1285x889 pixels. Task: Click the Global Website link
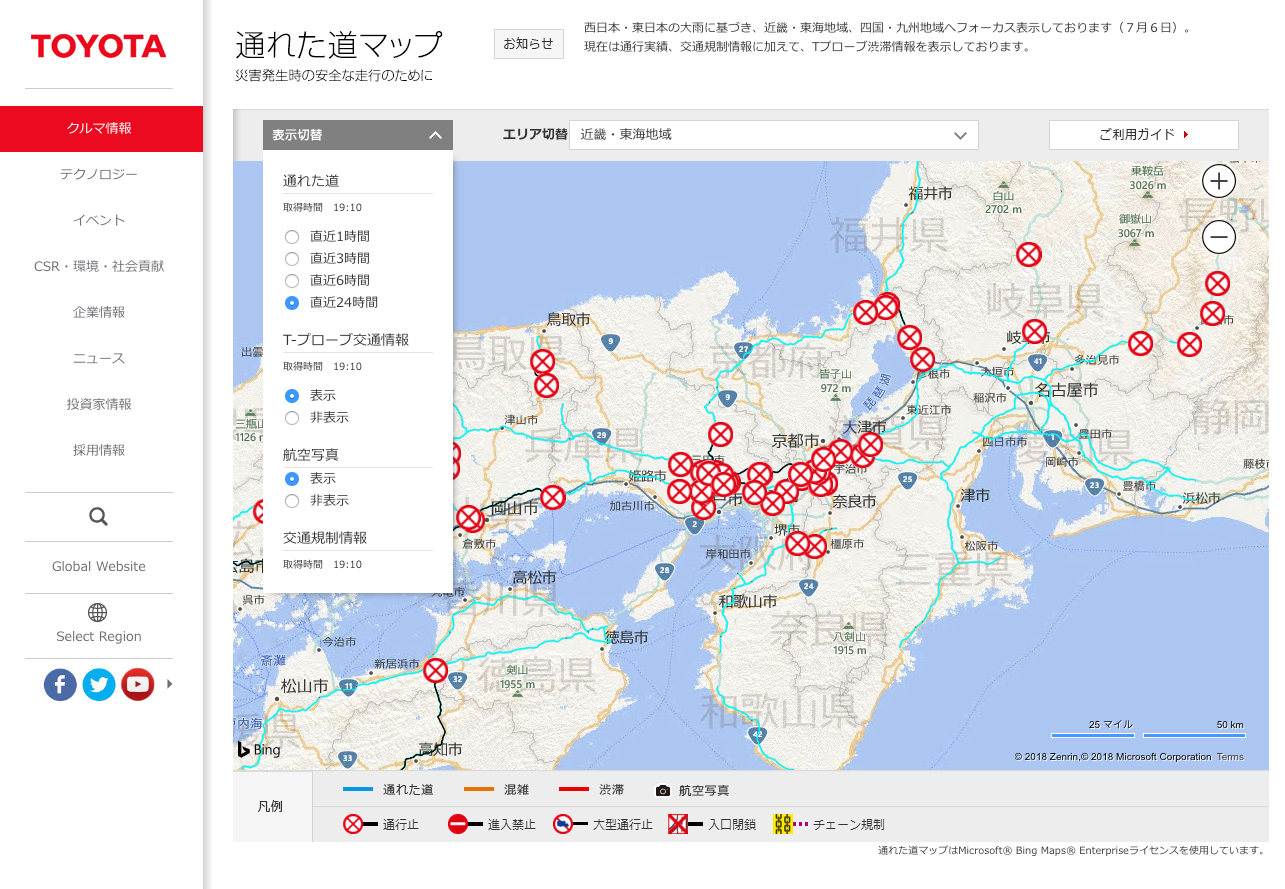click(x=98, y=566)
